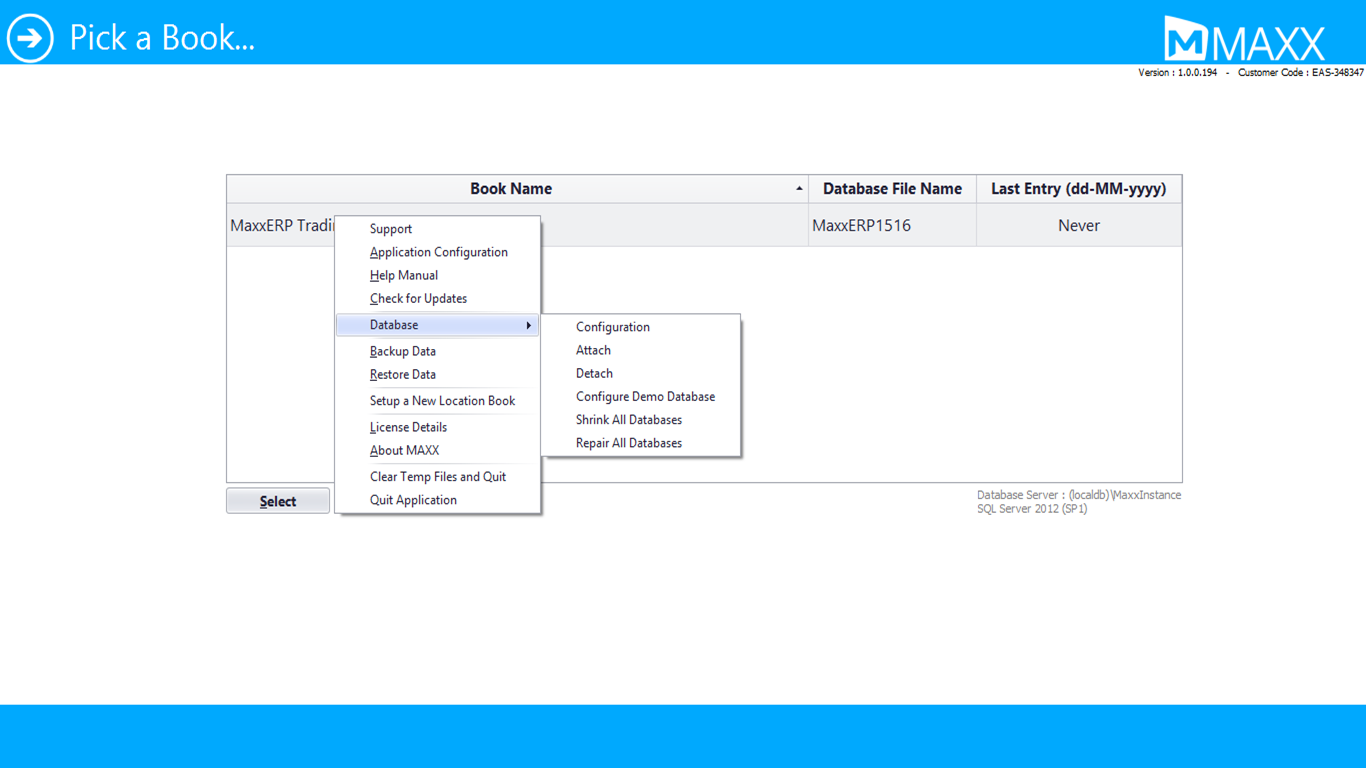Sort by the Book Name column header
The image size is (1366, 768).
coord(511,189)
